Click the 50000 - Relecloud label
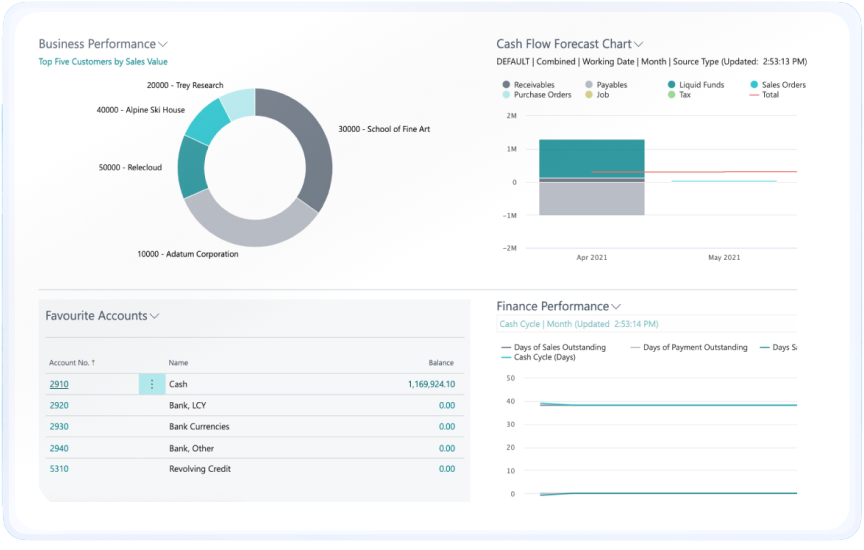The height and width of the screenshot is (550, 864). pyautogui.click(x=130, y=168)
